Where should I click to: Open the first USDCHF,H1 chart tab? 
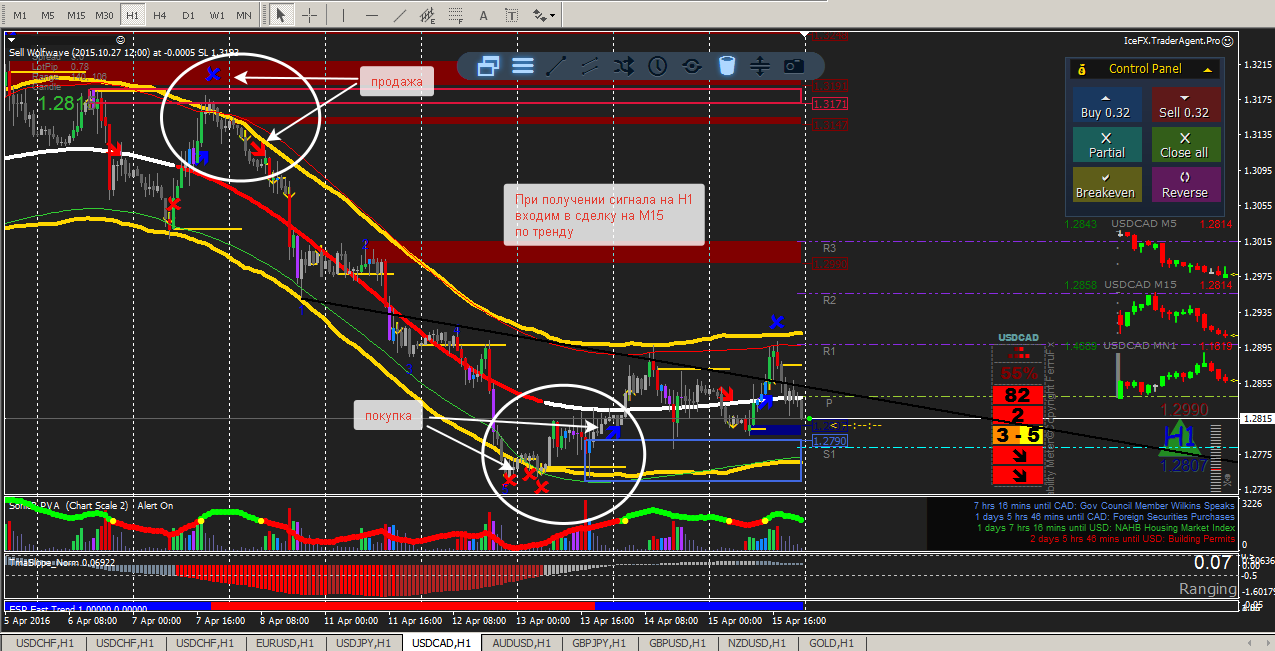pos(43,643)
